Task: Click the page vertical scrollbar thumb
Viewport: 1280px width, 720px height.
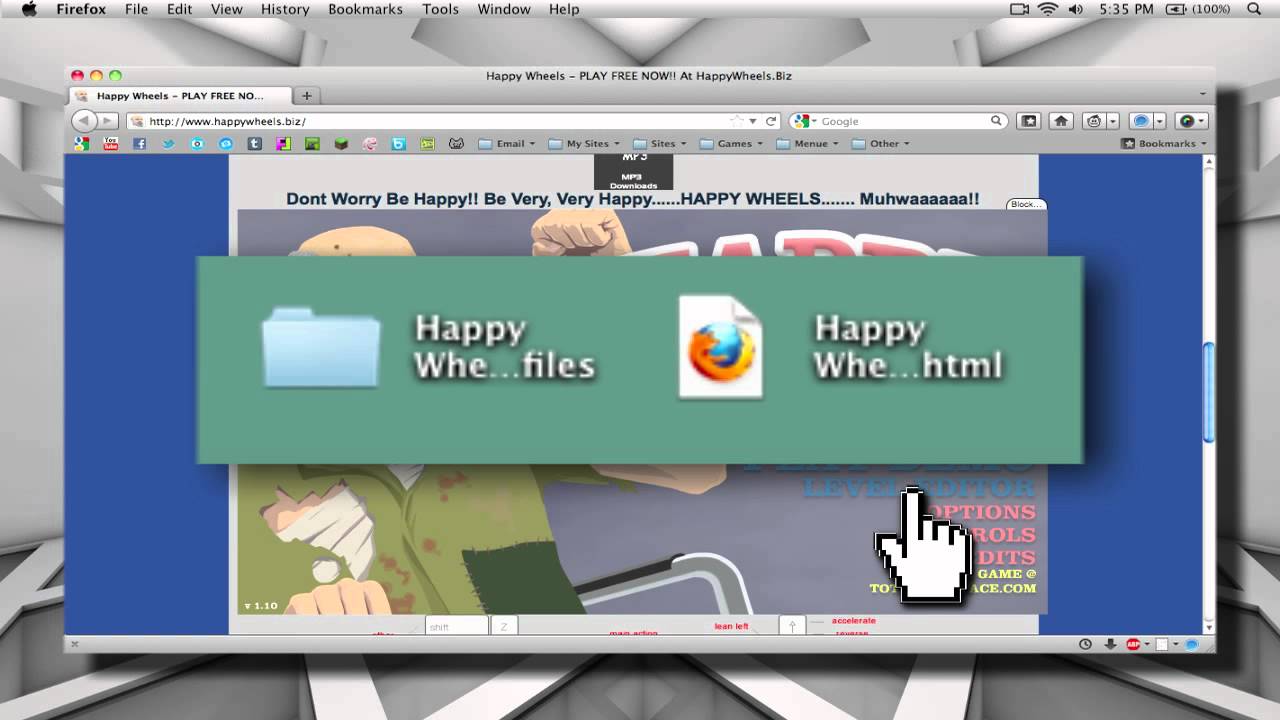Action: tap(1208, 392)
